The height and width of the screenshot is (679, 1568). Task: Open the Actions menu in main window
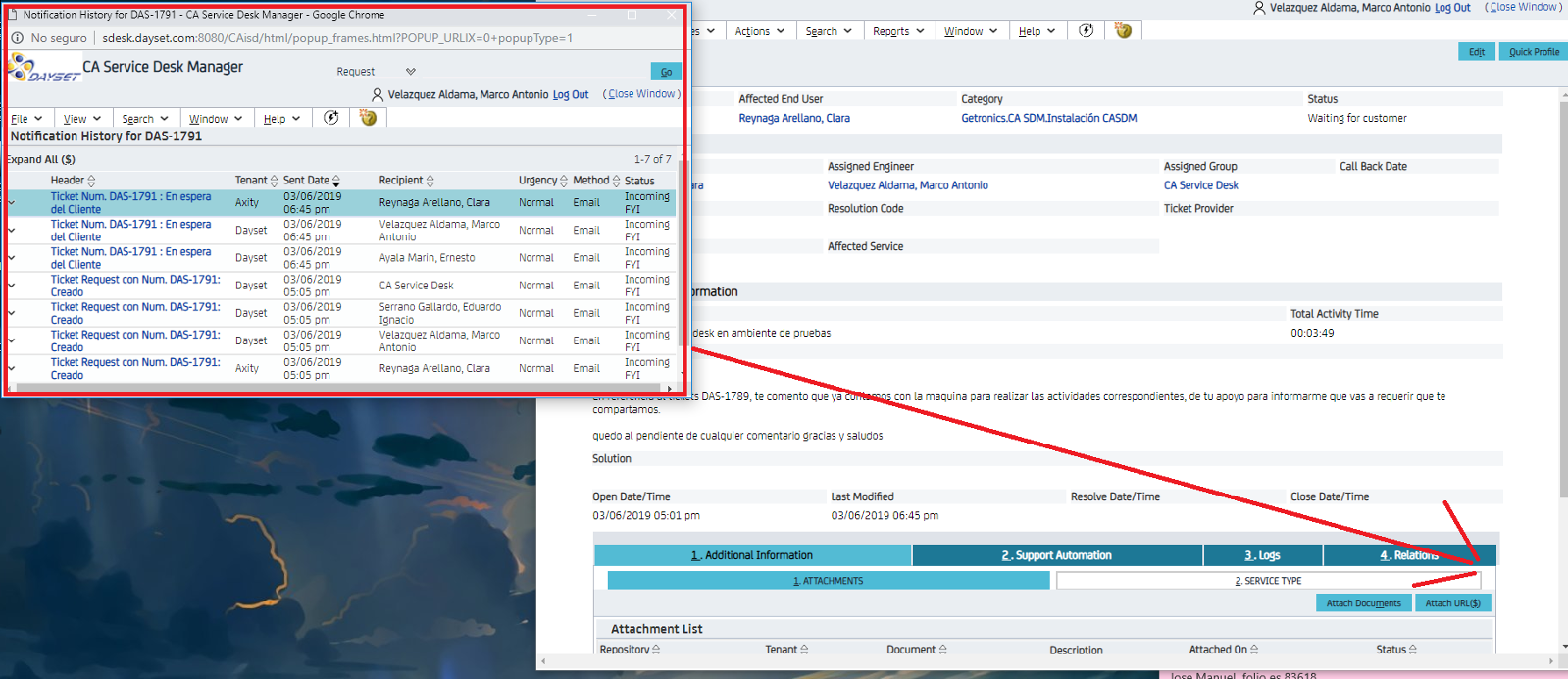click(x=760, y=31)
